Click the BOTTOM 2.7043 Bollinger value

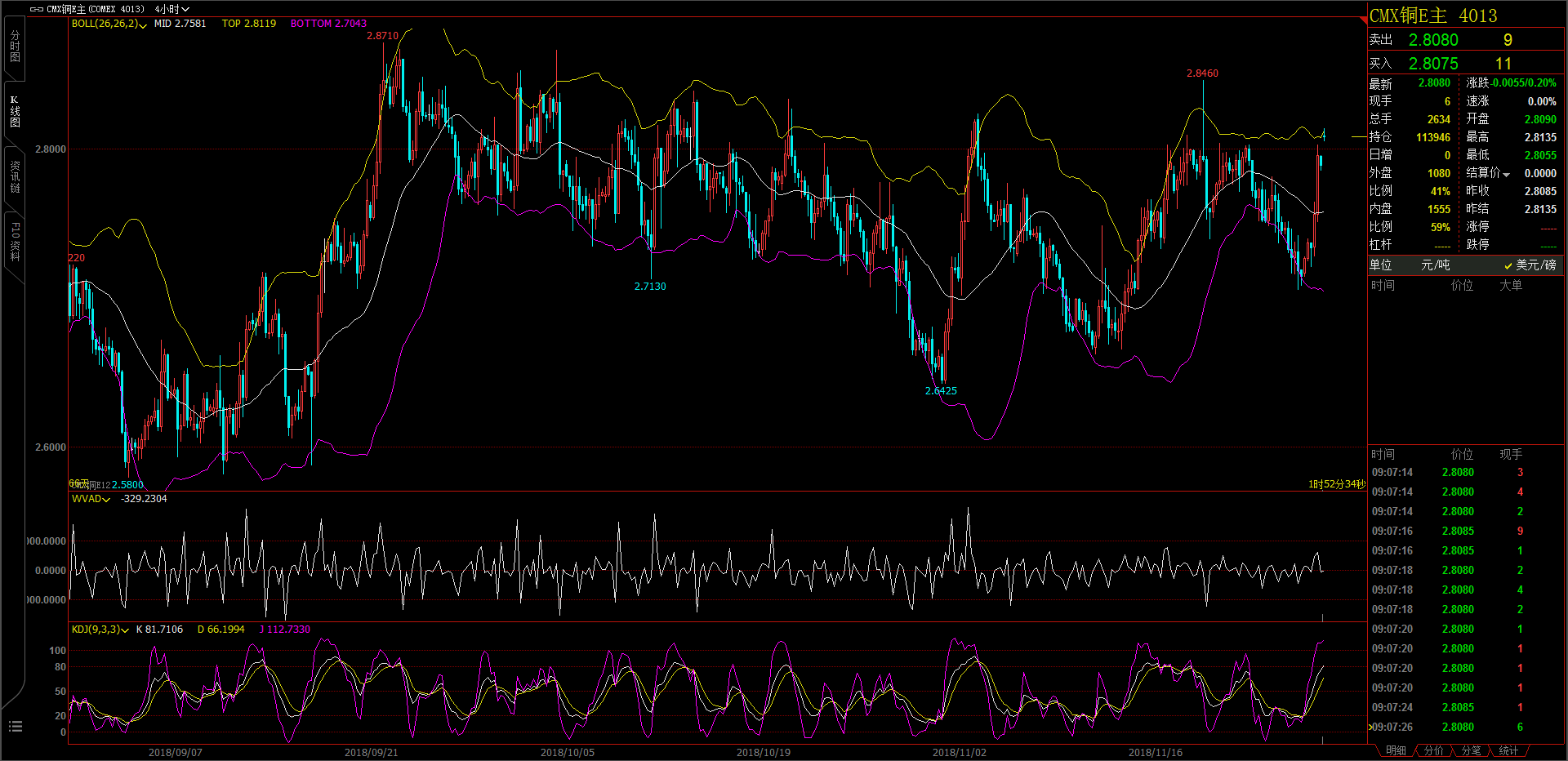tap(328, 24)
